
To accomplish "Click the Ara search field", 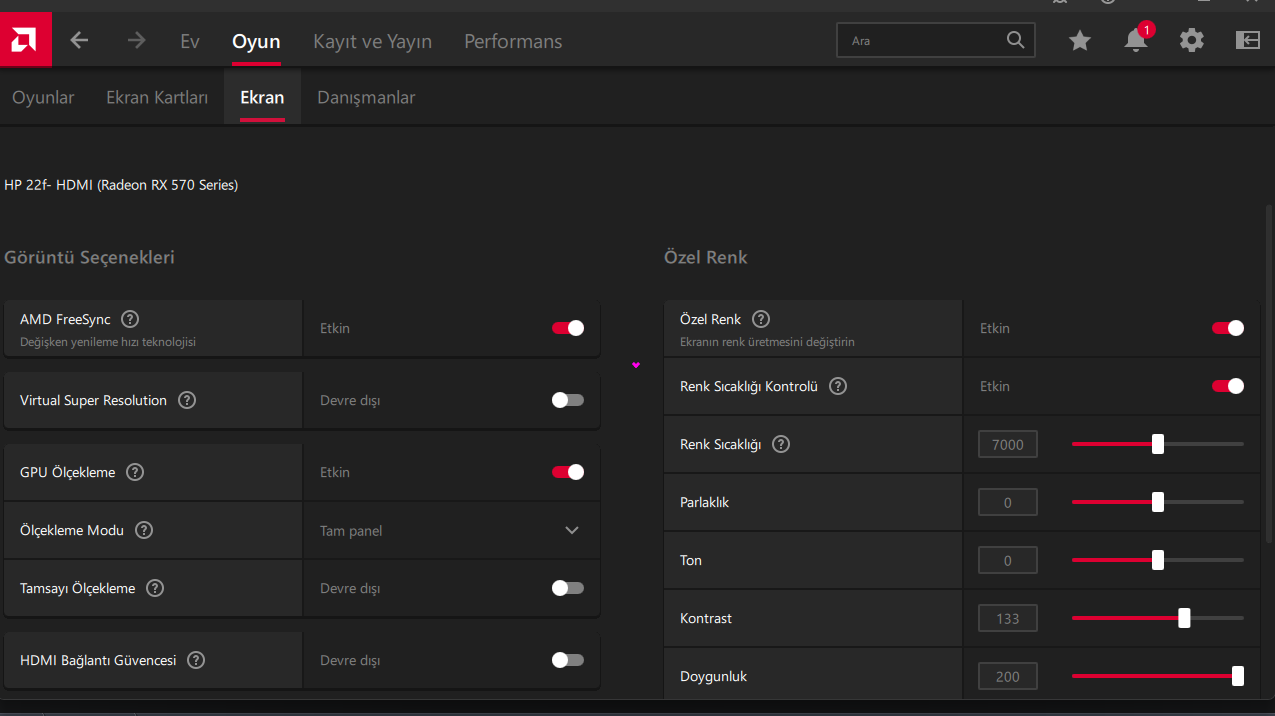I will [935, 40].
